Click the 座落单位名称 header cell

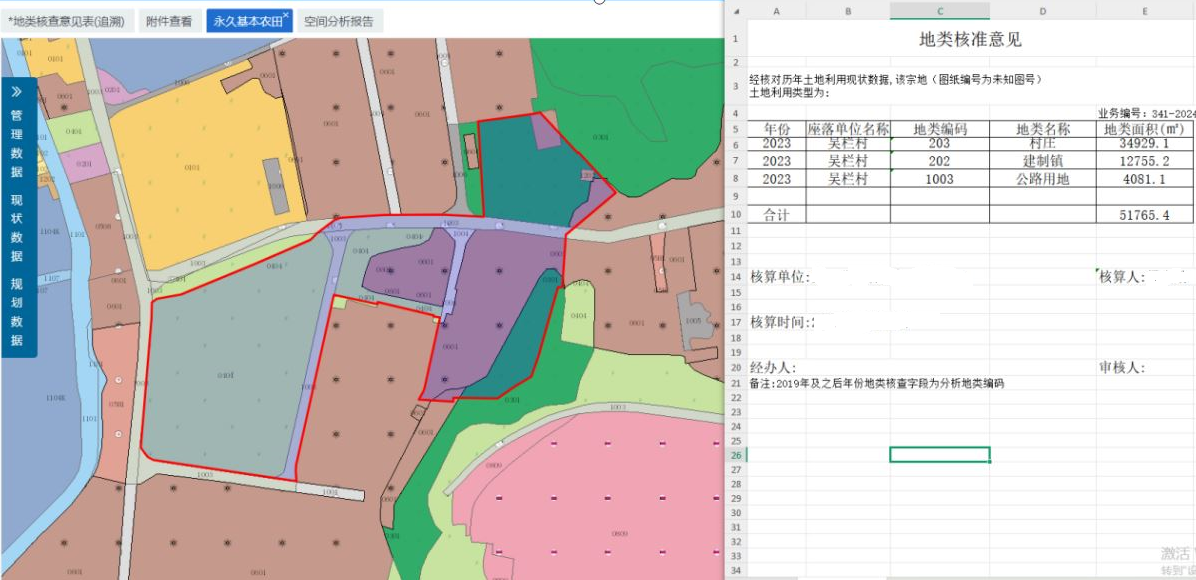(848, 129)
